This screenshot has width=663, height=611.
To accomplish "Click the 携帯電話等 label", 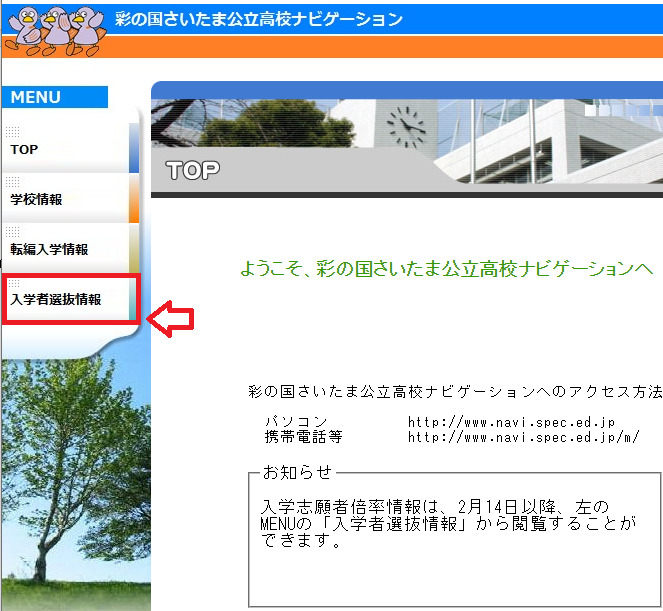I will (x=304, y=436).
